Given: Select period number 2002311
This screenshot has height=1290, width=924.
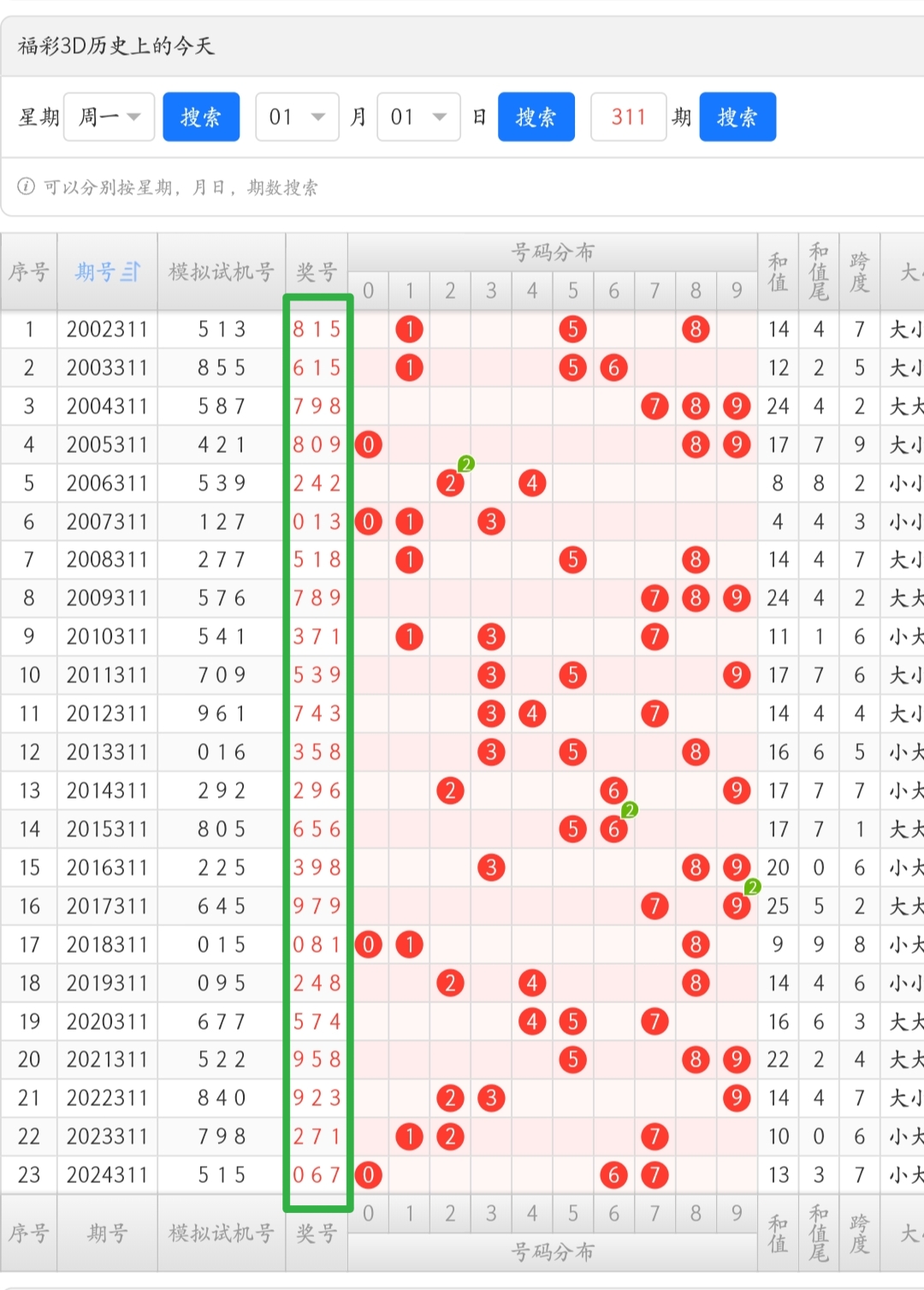Looking at the screenshot, I should coord(107,330).
